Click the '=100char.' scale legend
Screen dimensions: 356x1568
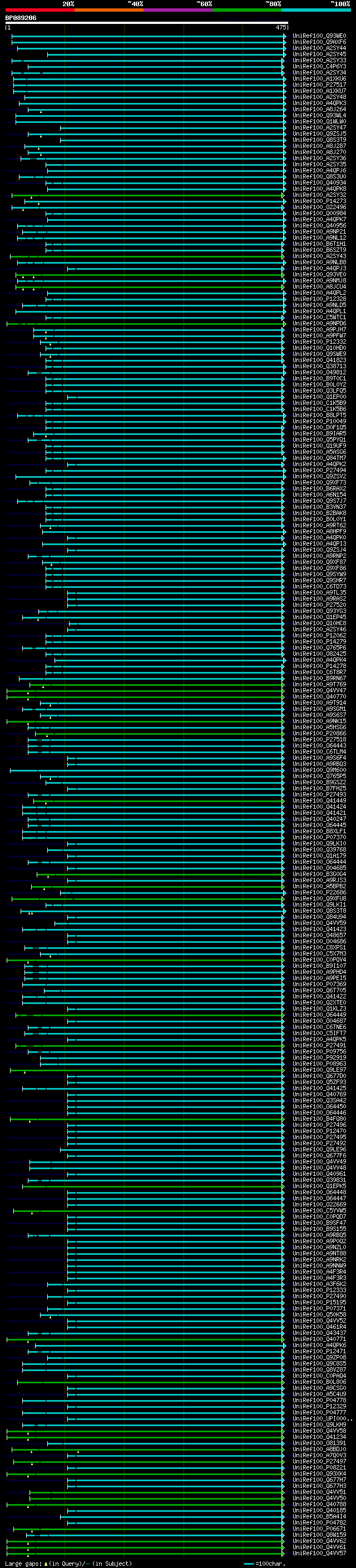coord(264,1563)
